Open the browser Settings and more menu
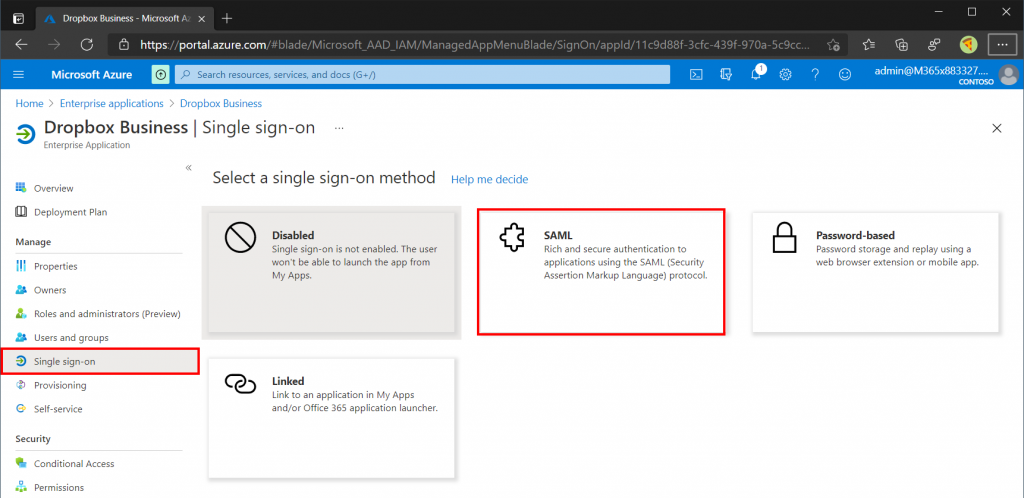The image size is (1024, 498). coord(1001,44)
